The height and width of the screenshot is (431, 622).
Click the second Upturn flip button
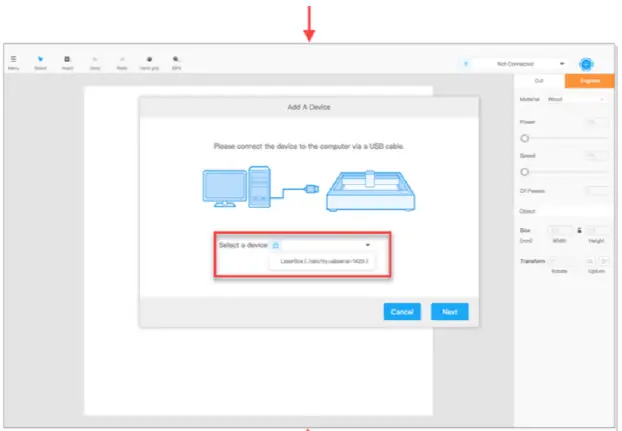click(604, 261)
